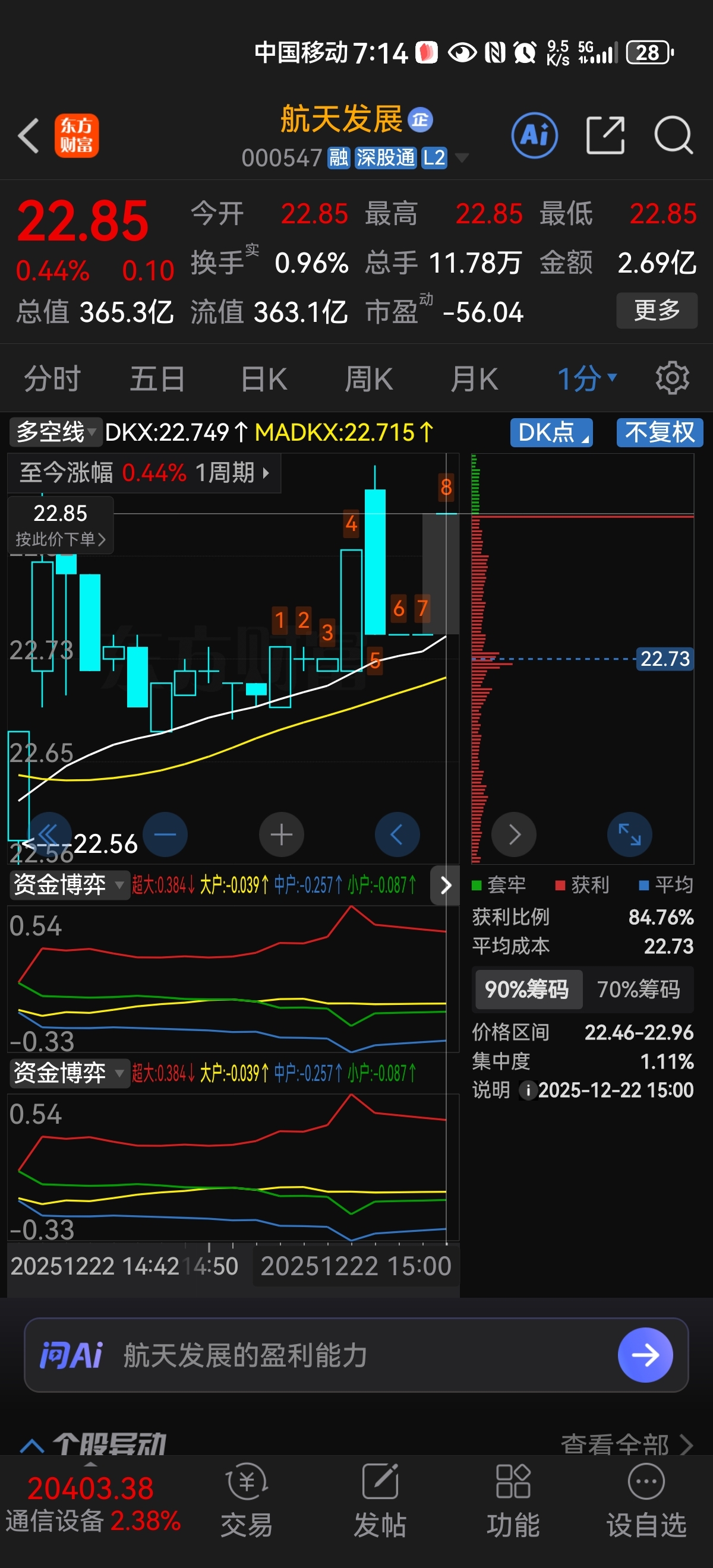Tap 22.73 average cost label
The width and height of the screenshot is (713, 1568).
point(665,659)
